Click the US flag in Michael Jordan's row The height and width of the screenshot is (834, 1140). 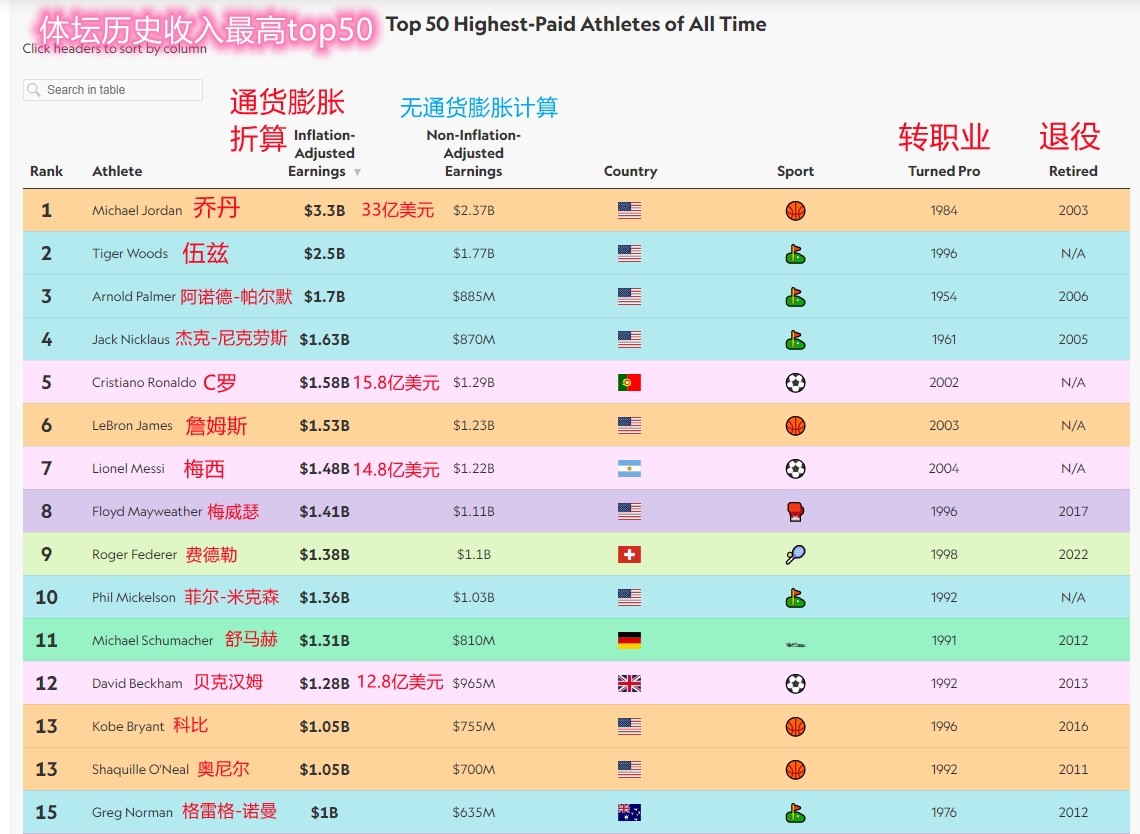630,210
